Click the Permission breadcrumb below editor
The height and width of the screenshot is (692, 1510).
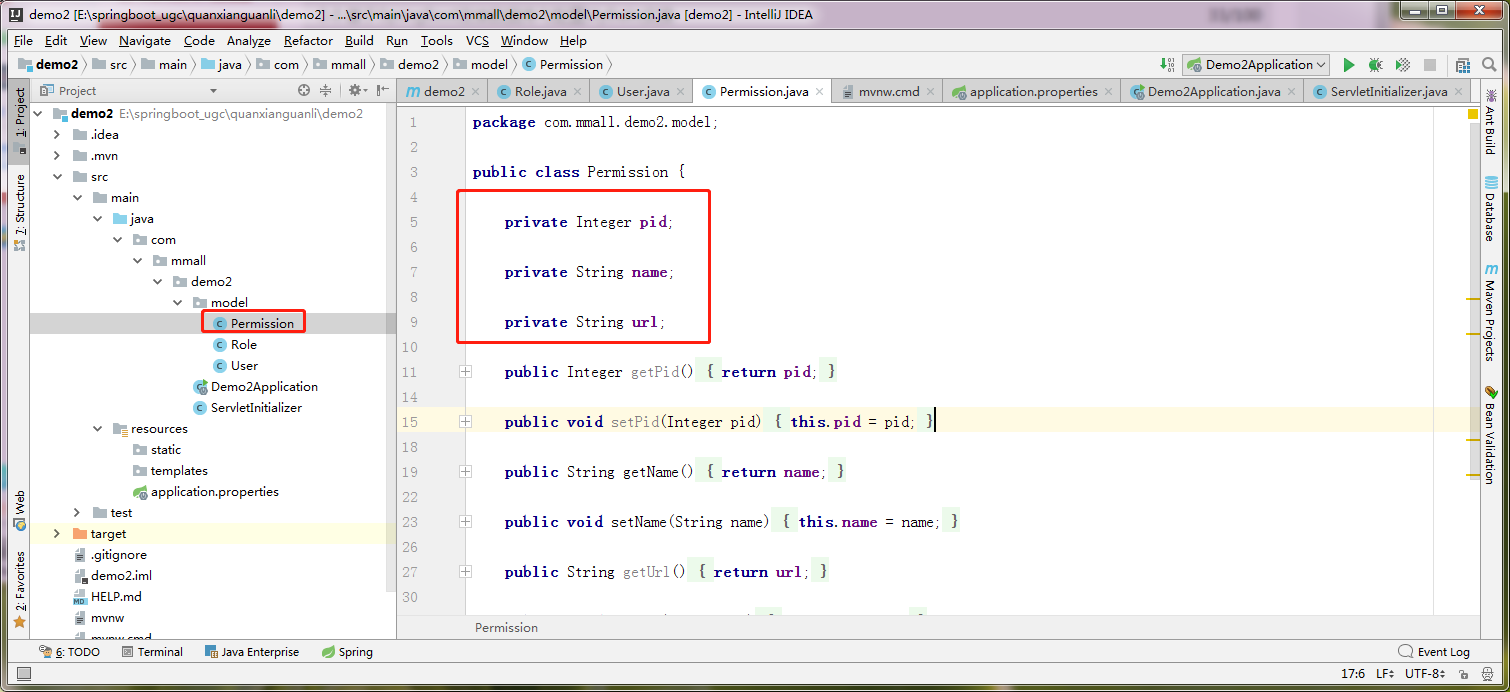point(506,628)
